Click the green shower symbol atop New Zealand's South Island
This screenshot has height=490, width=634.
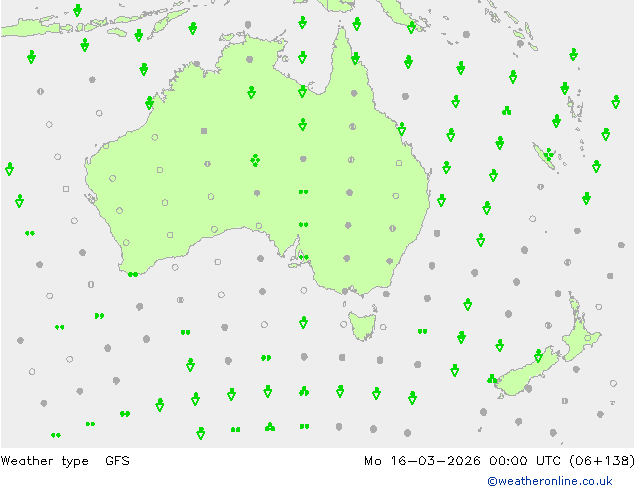tap(538, 355)
